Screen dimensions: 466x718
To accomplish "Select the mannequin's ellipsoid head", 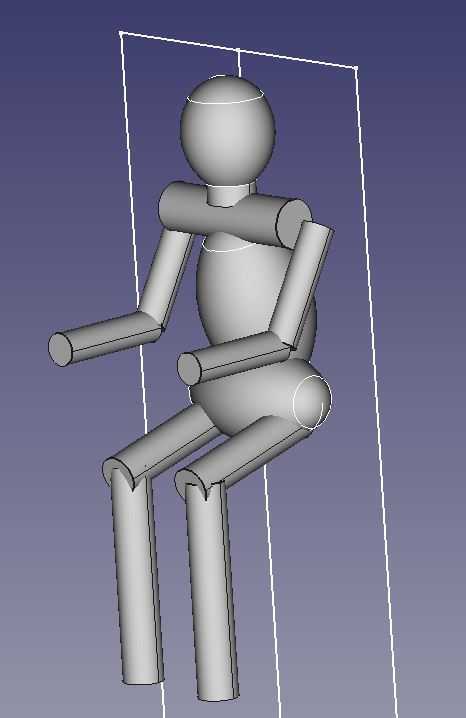I will [x=228, y=133].
